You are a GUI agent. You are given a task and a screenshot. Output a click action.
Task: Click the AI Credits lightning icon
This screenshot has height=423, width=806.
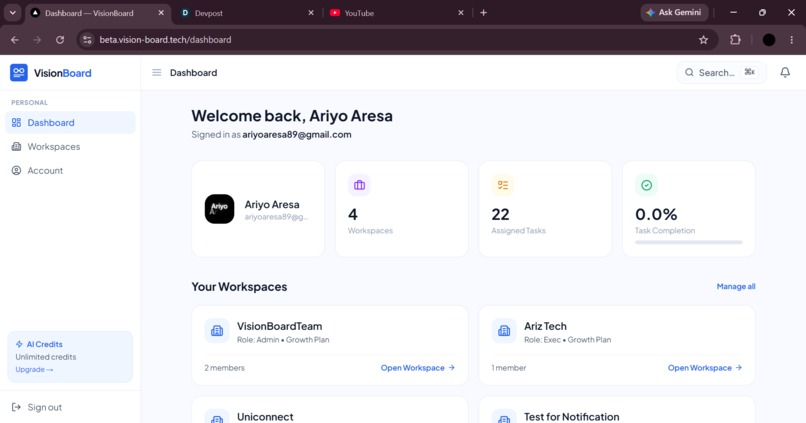point(19,344)
